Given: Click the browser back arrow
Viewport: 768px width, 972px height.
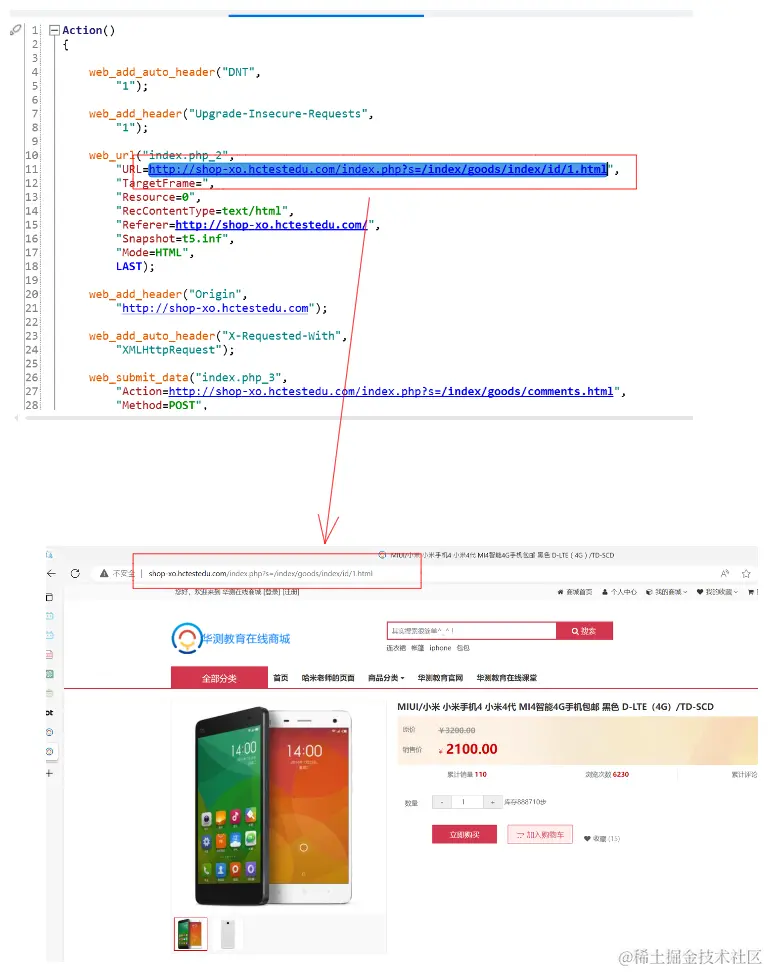Looking at the screenshot, I should point(51,573).
